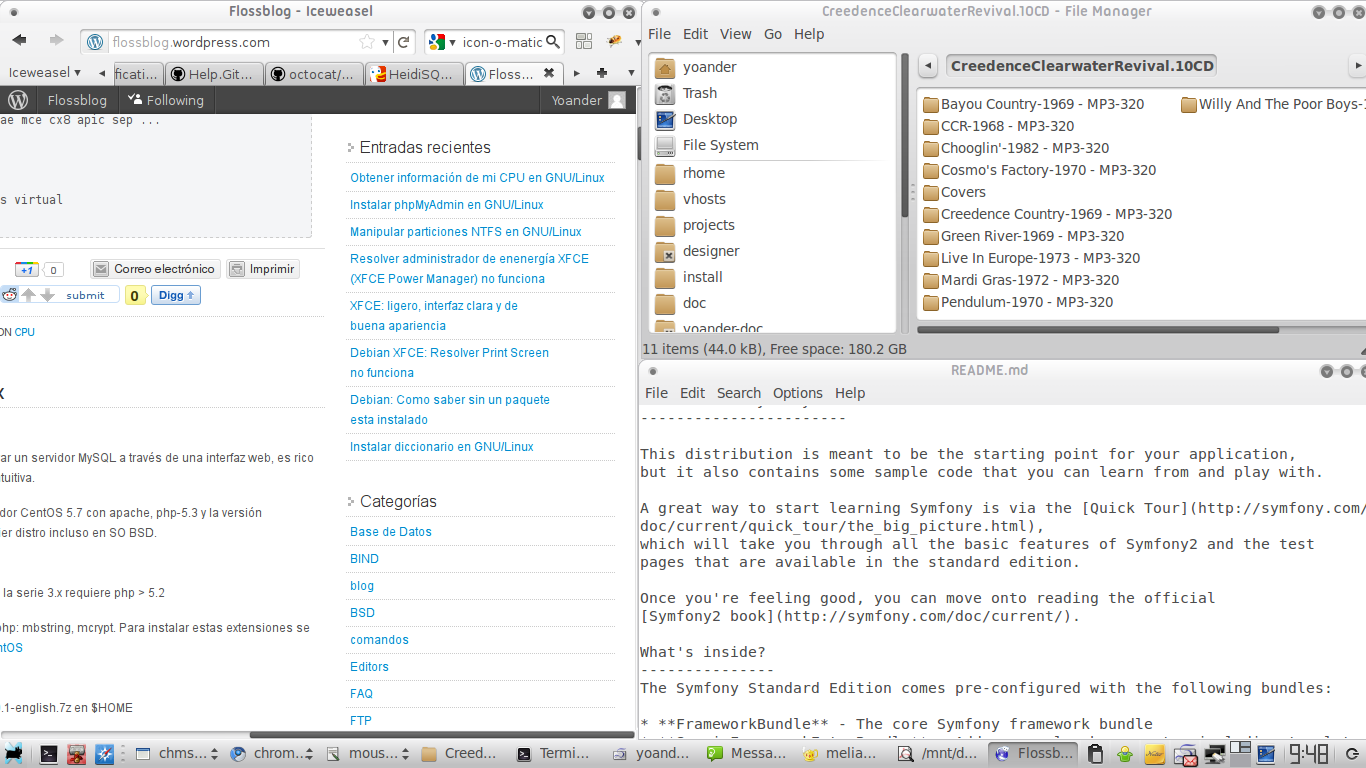The height and width of the screenshot is (768, 1366).
Task: Select the 'Mardi Gras-1972 - MP3-320' folder
Action: (1021, 280)
